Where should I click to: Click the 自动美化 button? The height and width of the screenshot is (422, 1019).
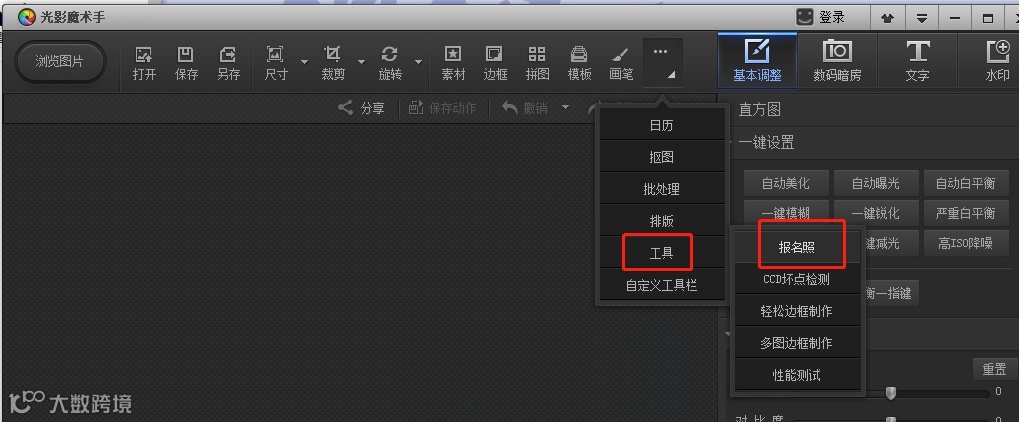(786, 183)
